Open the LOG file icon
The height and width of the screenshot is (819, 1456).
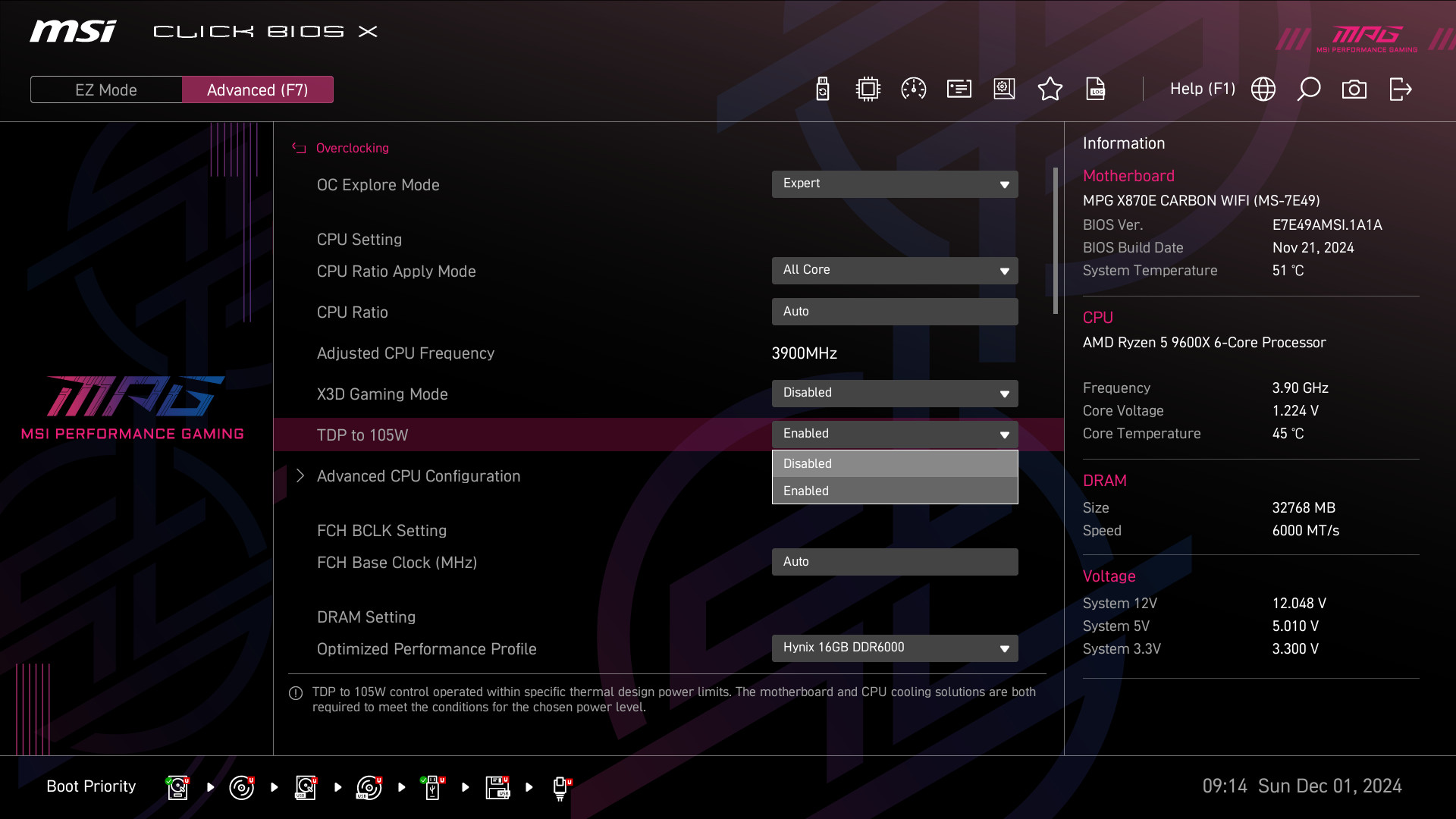tap(1096, 89)
